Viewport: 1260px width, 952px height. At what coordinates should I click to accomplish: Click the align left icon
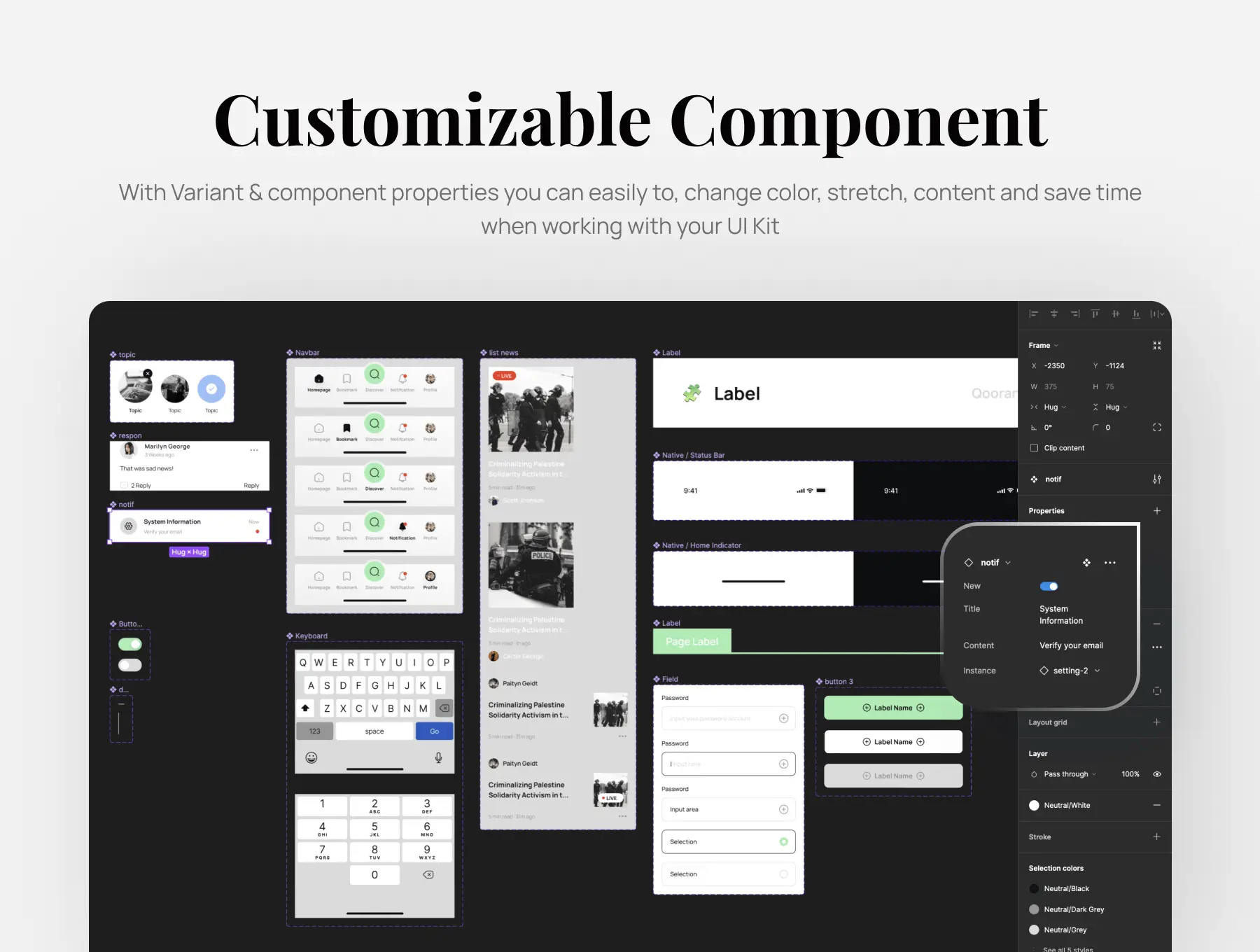(x=1033, y=314)
